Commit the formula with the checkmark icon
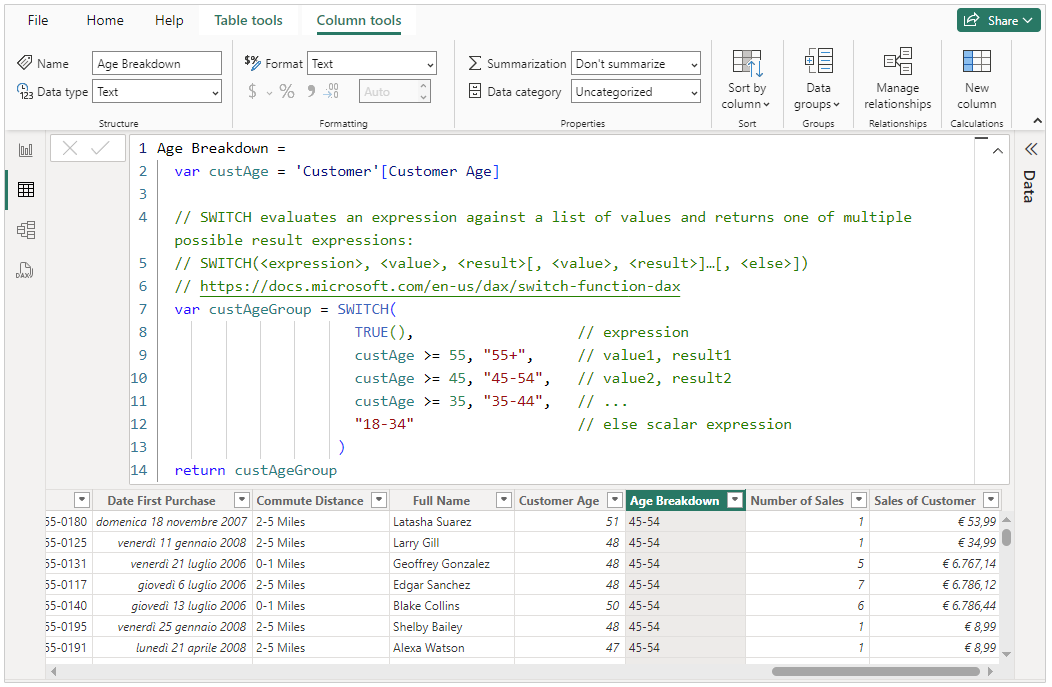Viewport: 1052px width, 687px height. click(100, 148)
